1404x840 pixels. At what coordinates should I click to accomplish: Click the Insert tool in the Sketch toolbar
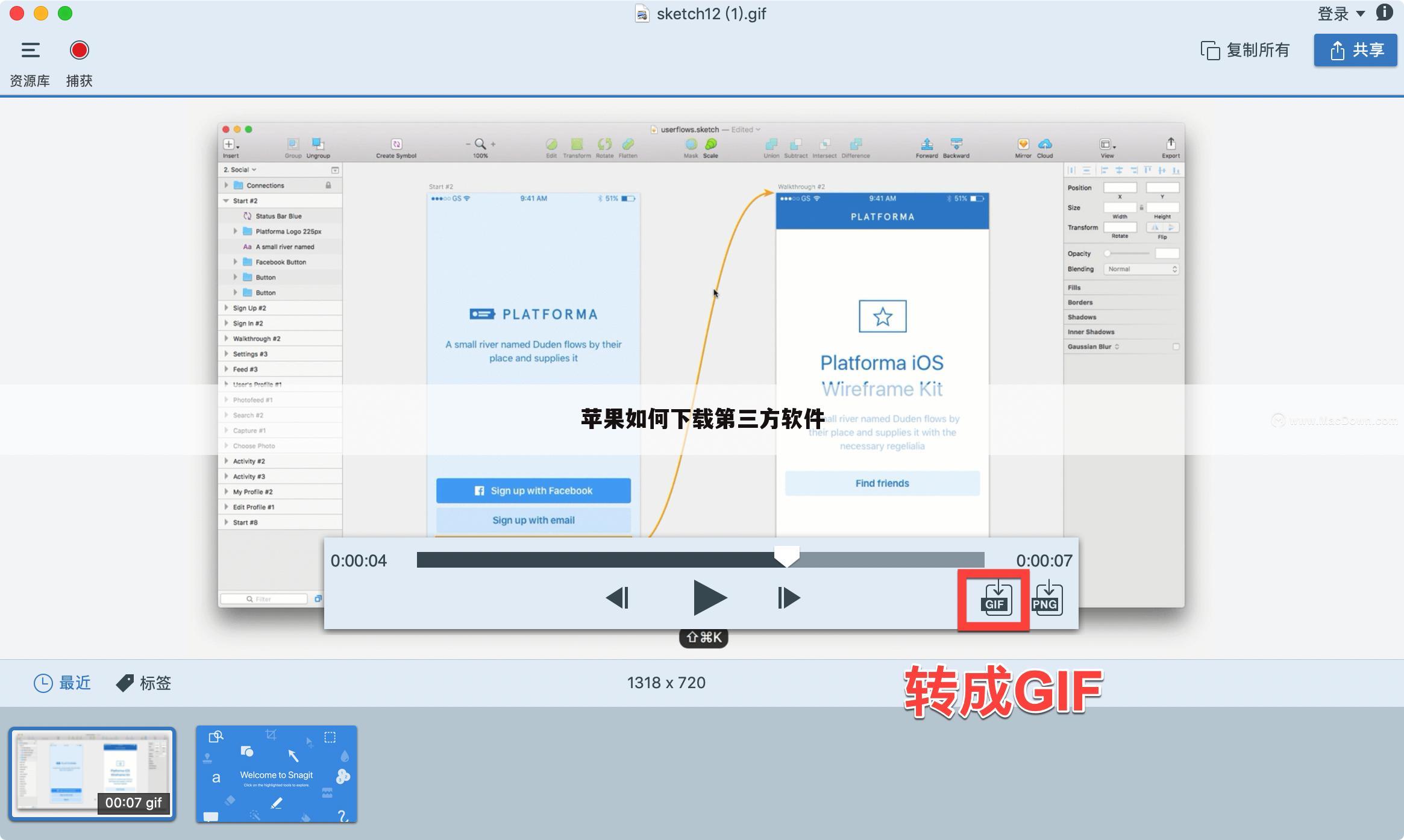coord(231,148)
